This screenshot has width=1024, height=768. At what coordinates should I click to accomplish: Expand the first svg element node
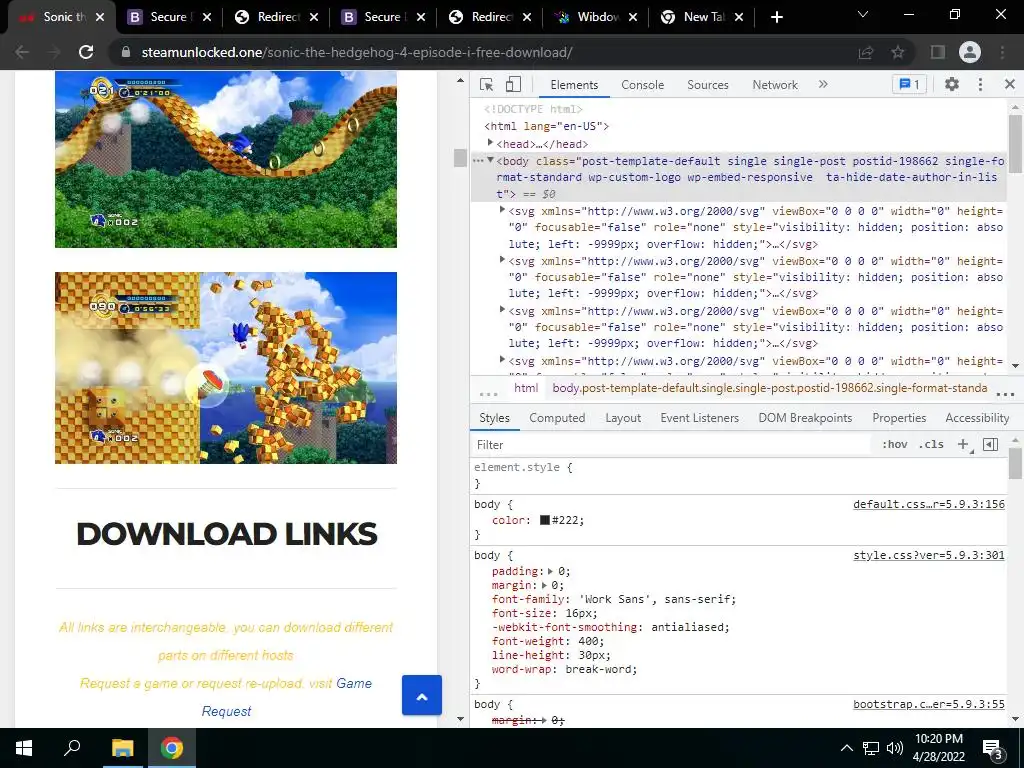pos(502,210)
